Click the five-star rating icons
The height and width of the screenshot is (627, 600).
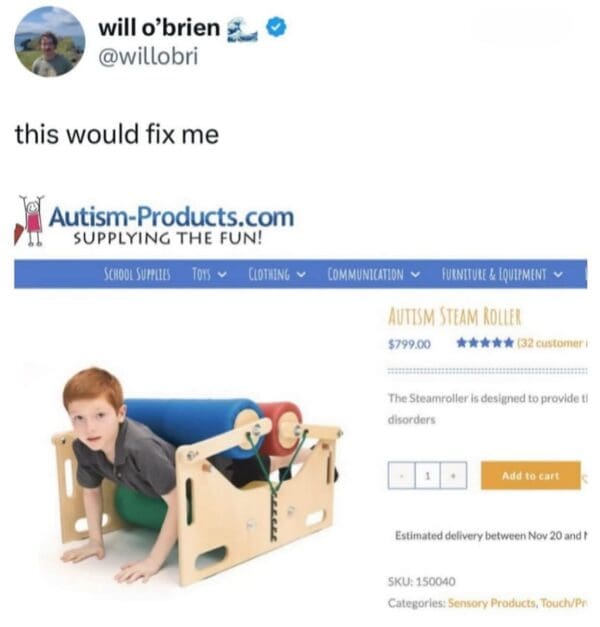click(x=485, y=343)
